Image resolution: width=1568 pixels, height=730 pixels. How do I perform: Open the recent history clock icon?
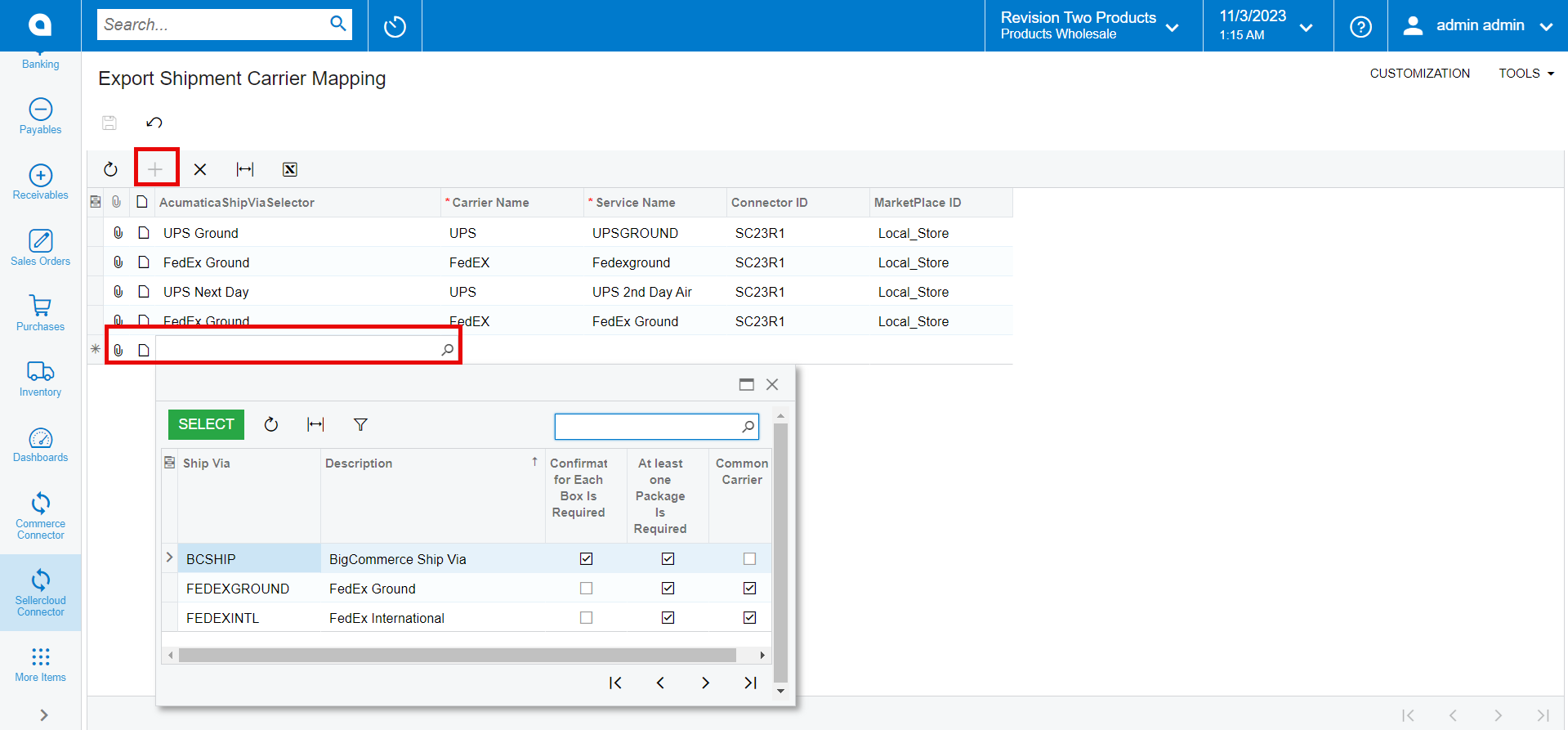[395, 26]
